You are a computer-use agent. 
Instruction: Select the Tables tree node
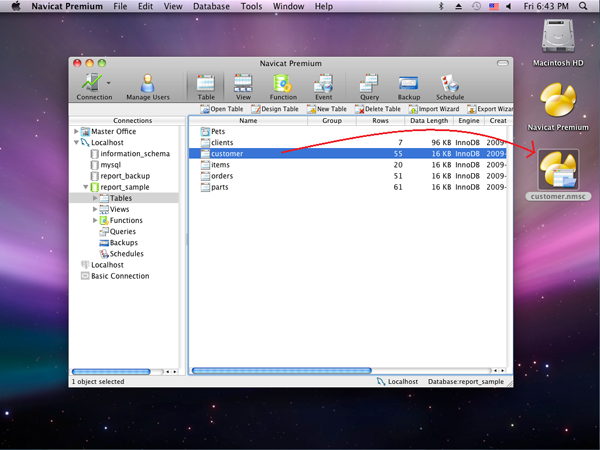116,198
